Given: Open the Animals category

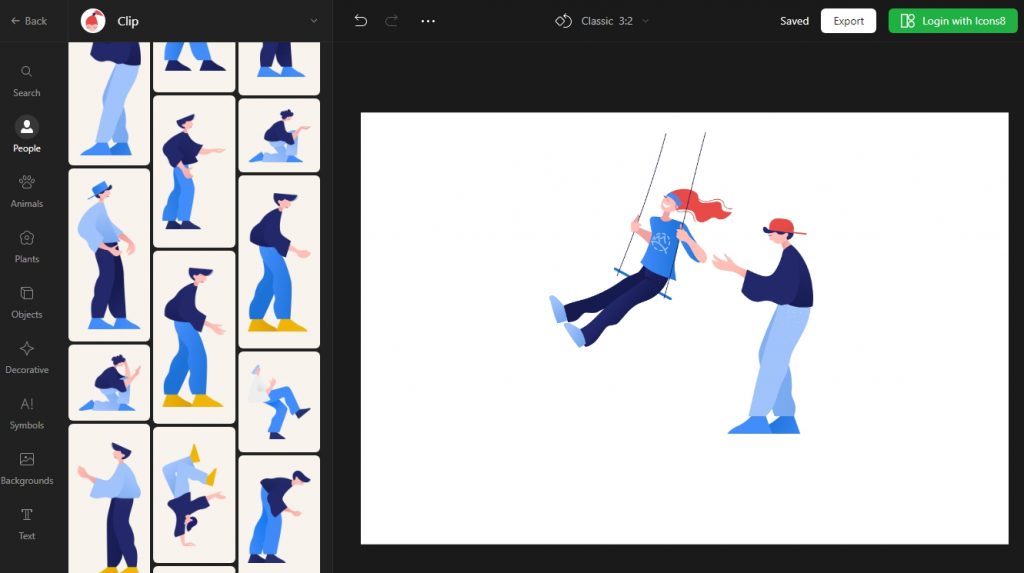Looking at the screenshot, I should click(27, 190).
